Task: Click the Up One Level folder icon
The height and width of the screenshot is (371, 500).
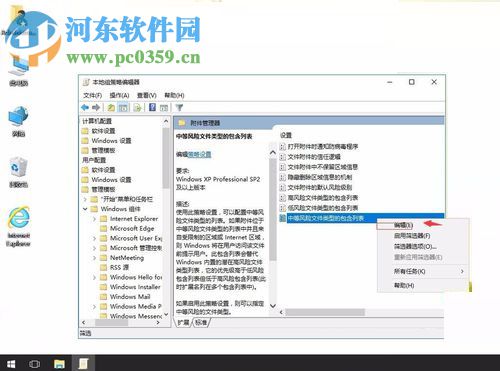Action: 111,108
